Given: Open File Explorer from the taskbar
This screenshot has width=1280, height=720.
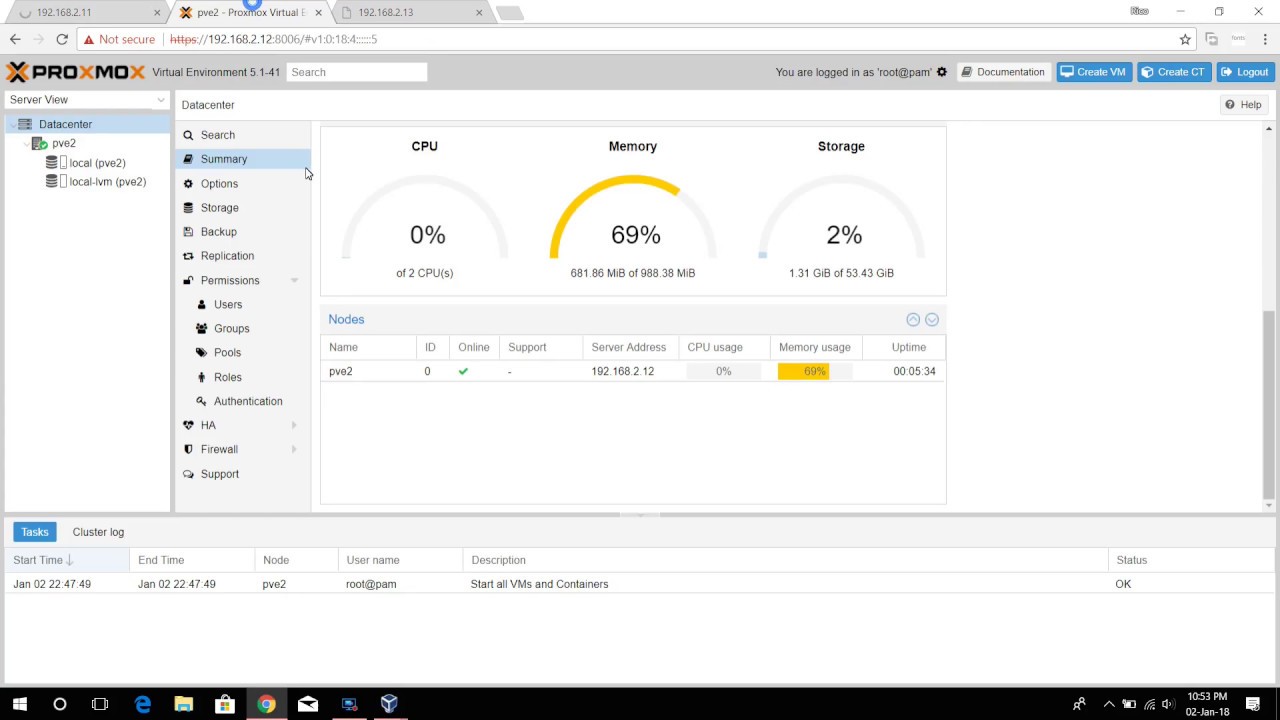Looking at the screenshot, I should [x=184, y=704].
